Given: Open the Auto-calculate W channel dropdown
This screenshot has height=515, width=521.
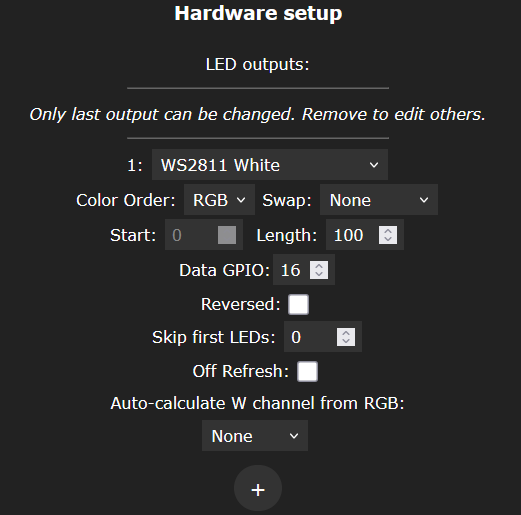Looking at the screenshot, I should 255,436.
